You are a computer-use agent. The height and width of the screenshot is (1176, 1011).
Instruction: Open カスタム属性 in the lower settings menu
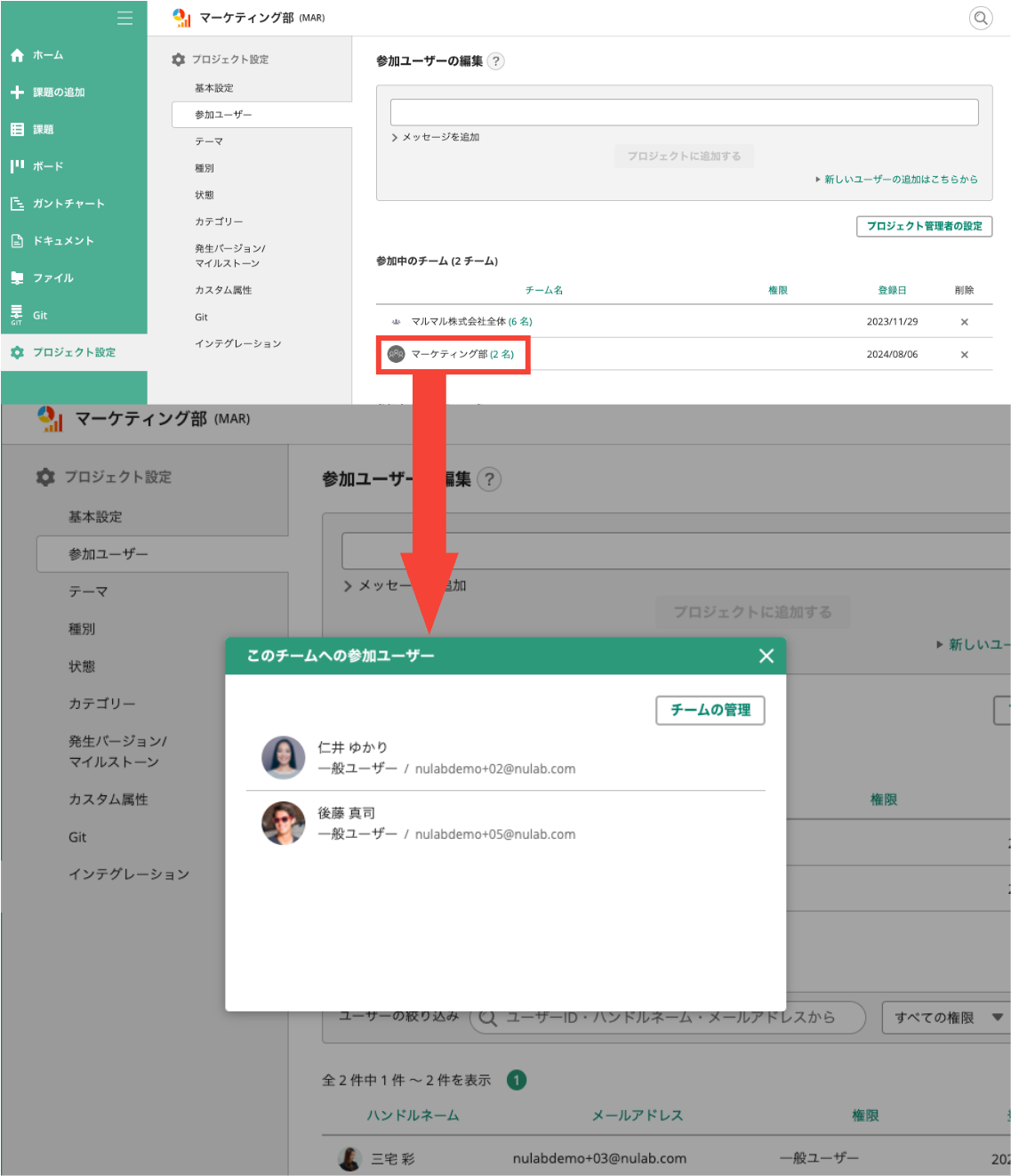point(108,800)
